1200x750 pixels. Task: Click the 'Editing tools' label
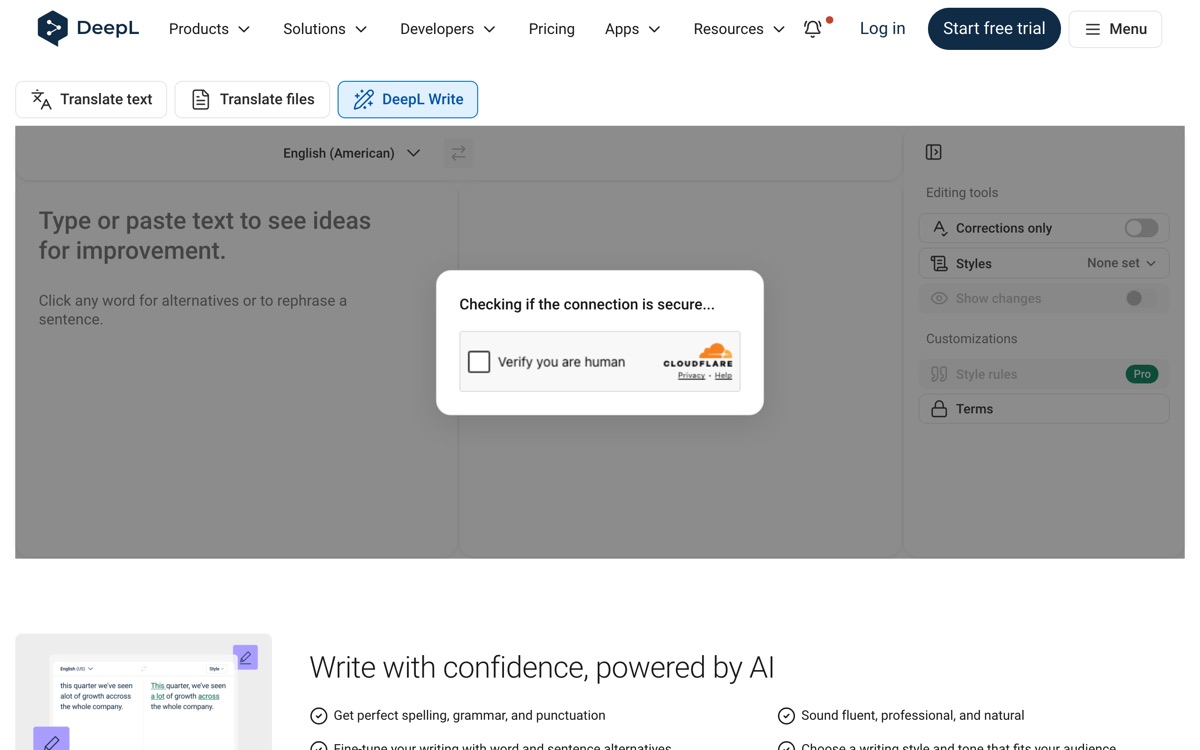click(962, 193)
